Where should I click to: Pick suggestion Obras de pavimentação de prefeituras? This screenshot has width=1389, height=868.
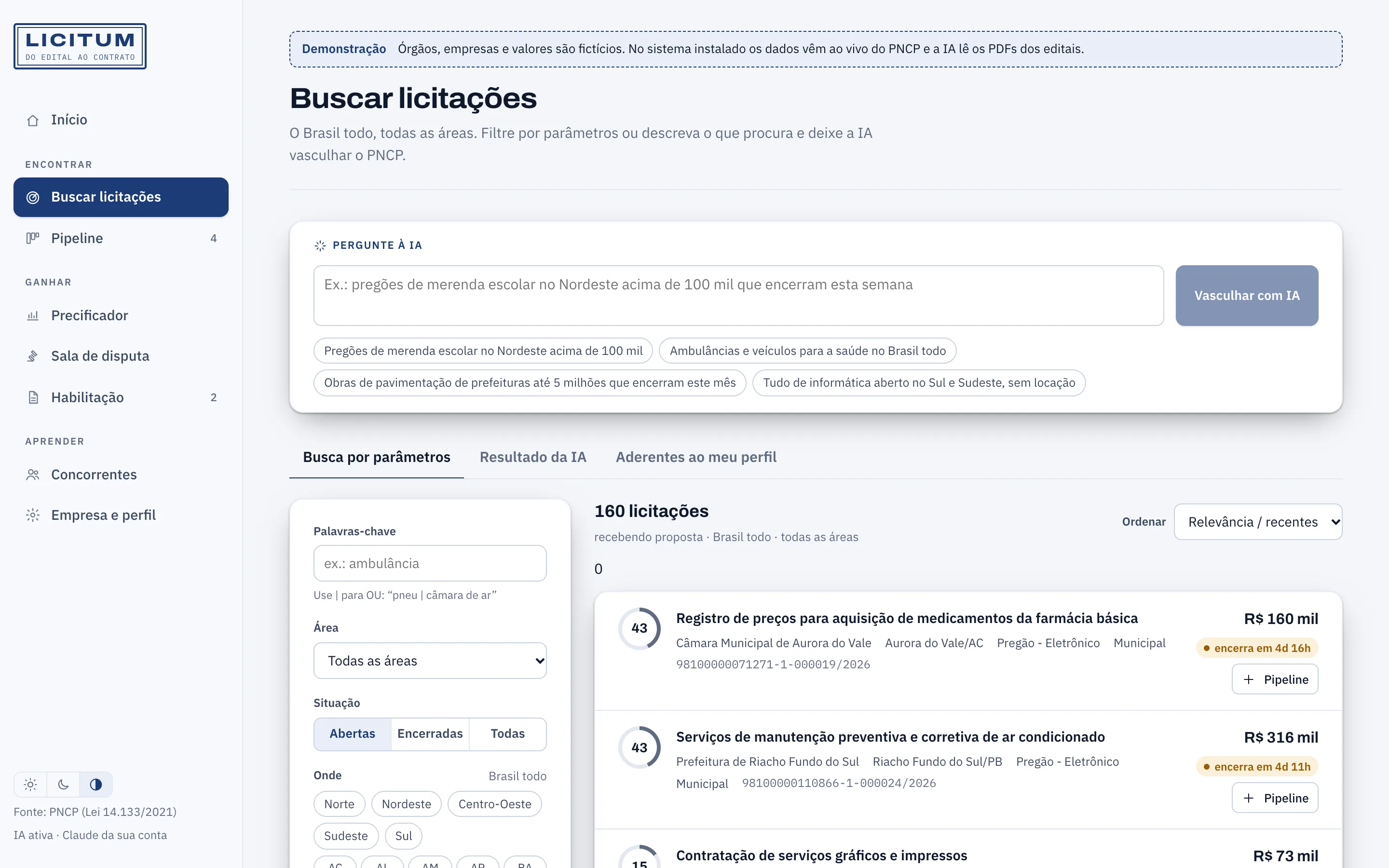tap(530, 383)
